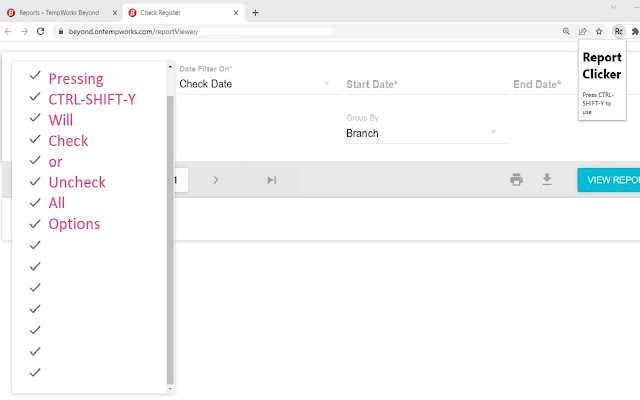The width and height of the screenshot is (640, 400).
Task: Toggle the checkmark beside 'All'
Action: pyautogui.click(x=35, y=202)
